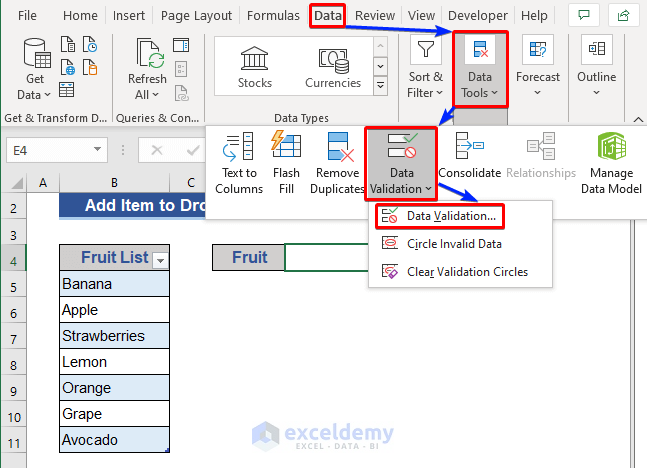
Task: Select the Fruit label cell
Action: 249,258
